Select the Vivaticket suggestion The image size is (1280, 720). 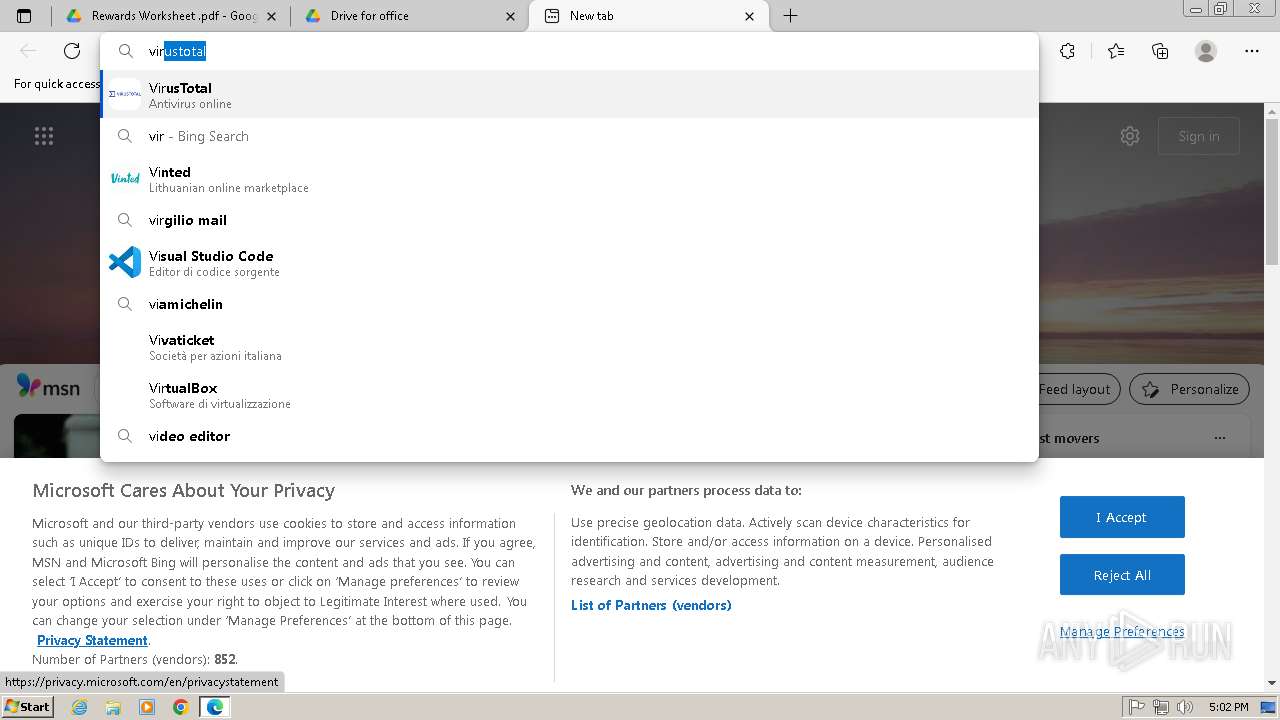click(x=569, y=347)
